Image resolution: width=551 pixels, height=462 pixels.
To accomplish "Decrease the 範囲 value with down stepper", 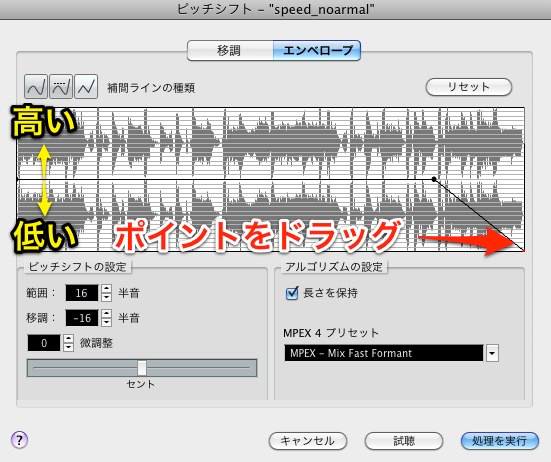I will pos(106,297).
